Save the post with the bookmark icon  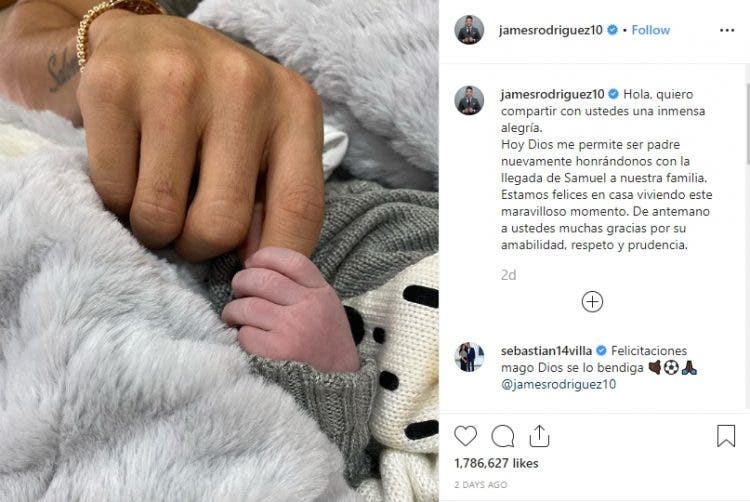726,436
